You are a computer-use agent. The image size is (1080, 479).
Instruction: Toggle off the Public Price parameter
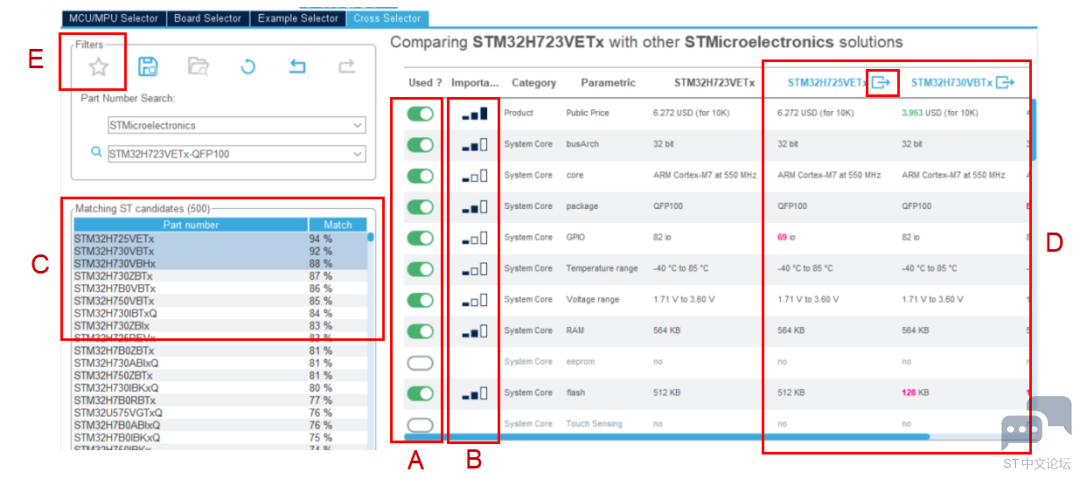click(x=420, y=114)
